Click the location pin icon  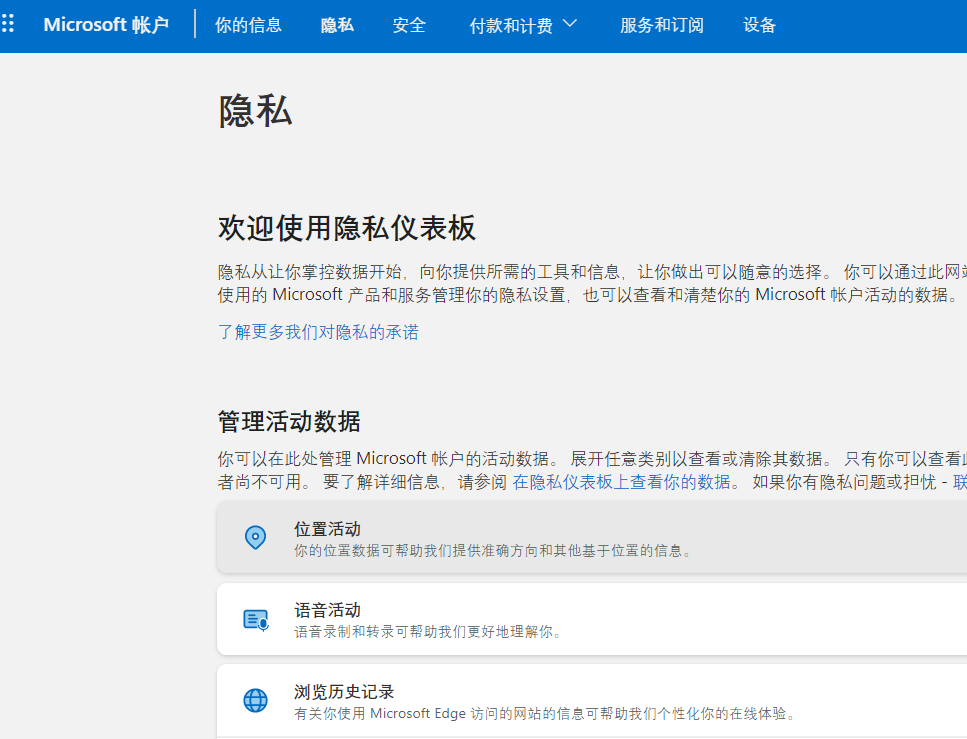point(256,538)
